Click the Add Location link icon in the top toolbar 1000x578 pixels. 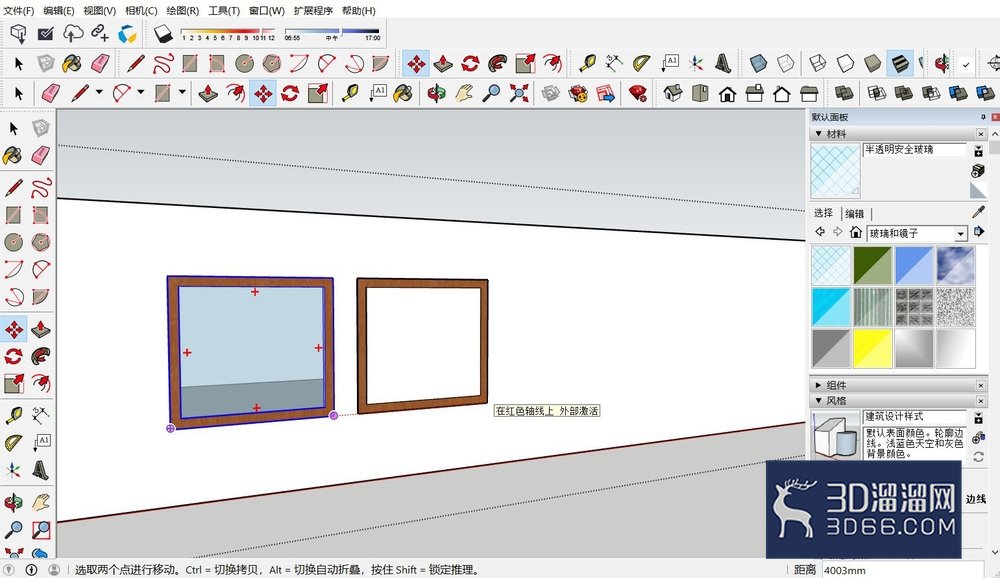[99, 34]
